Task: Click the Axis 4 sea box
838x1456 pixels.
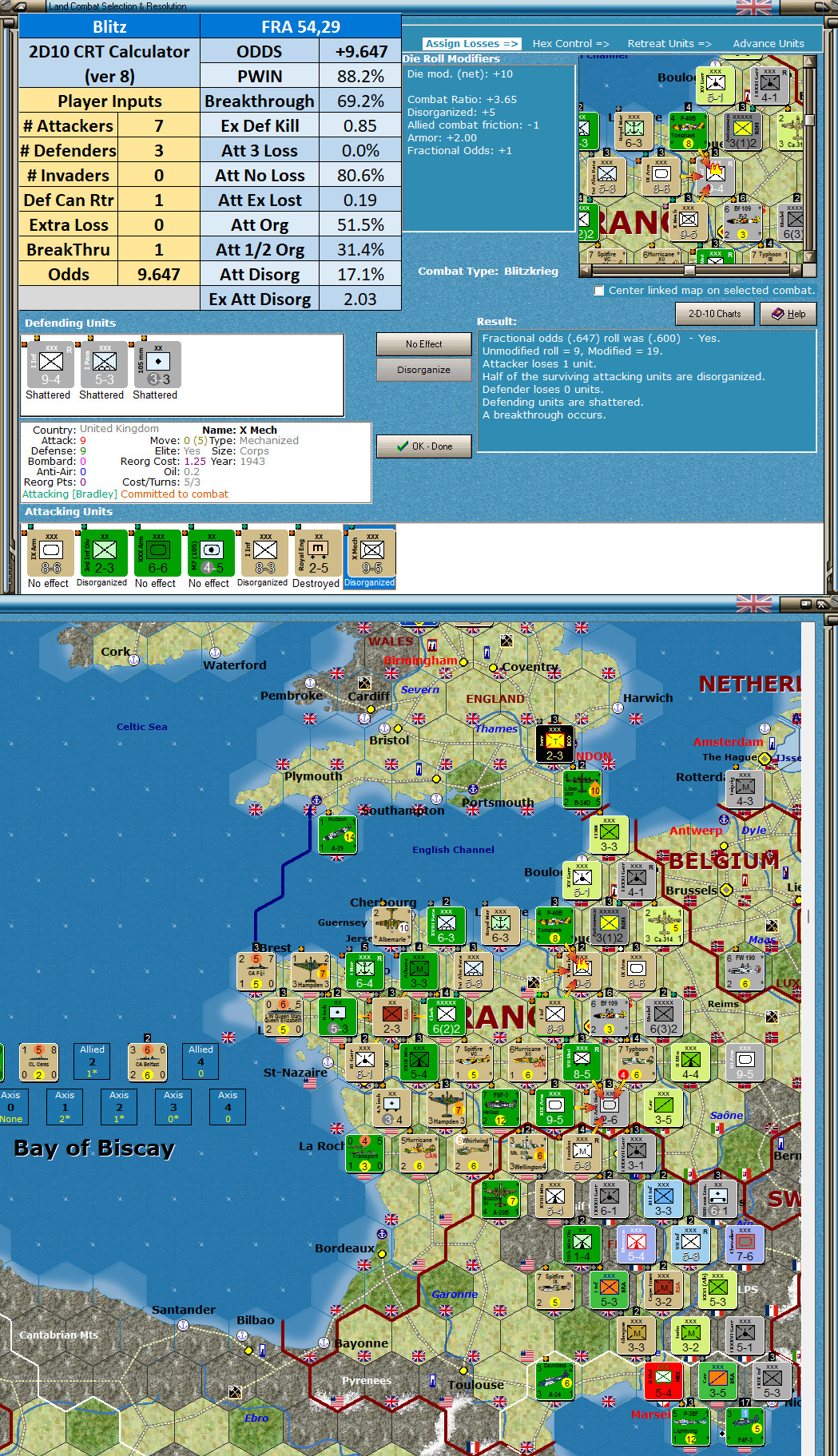Action: 228,1107
